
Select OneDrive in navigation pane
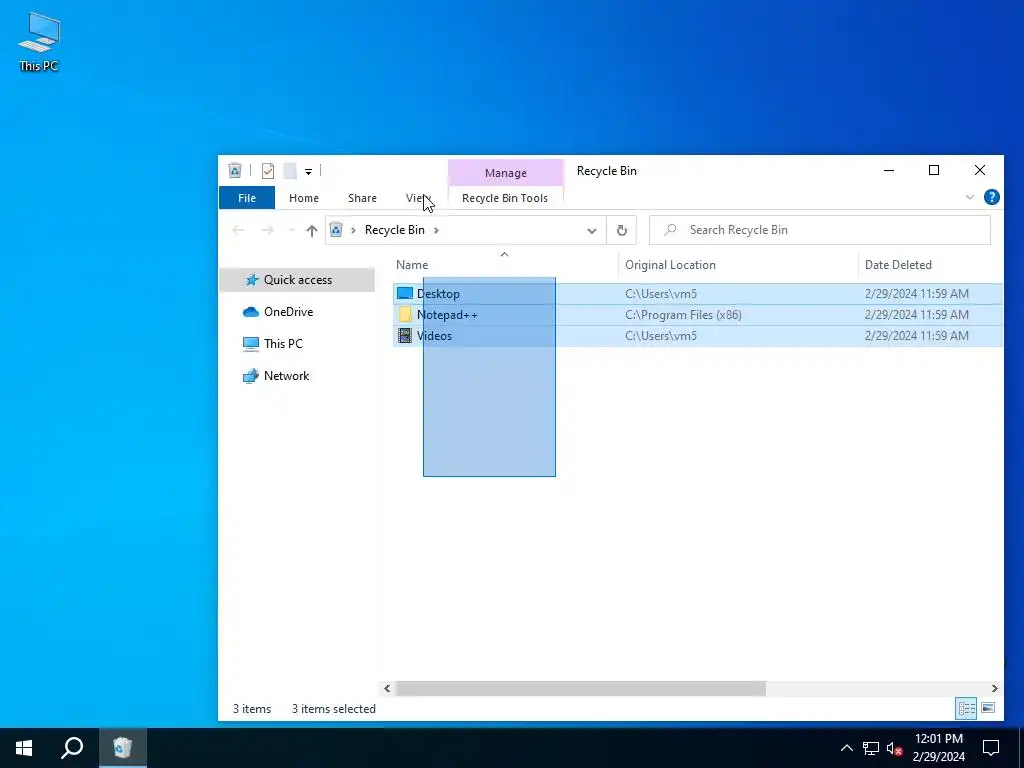click(288, 312)
